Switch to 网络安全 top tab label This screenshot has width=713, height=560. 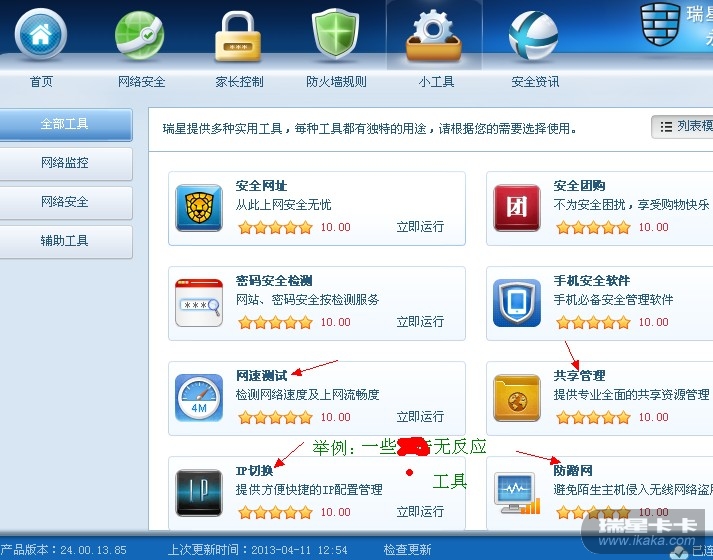pyautogui.click(x=141, y=82)
